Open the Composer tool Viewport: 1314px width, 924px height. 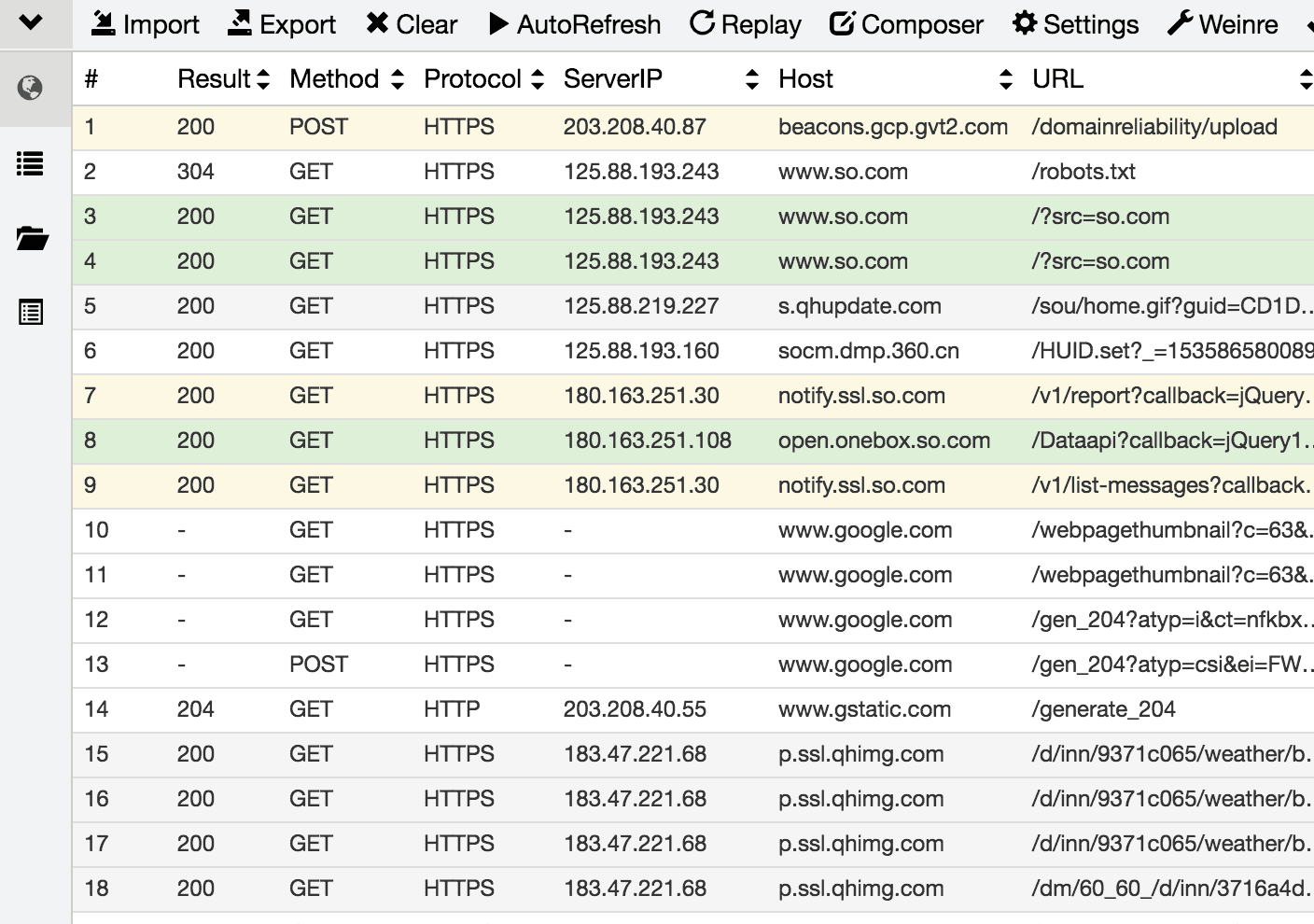(x=906, y=24)
